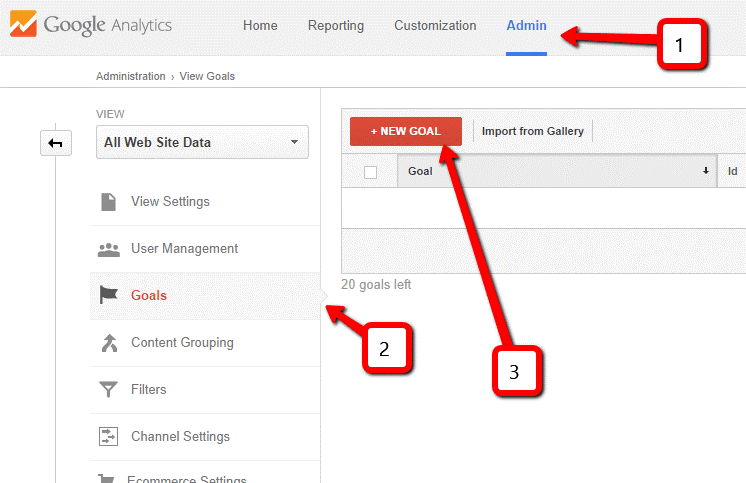Click the Channel Settings icon
This screenshot has width=746, height=483.
point(109,436)
